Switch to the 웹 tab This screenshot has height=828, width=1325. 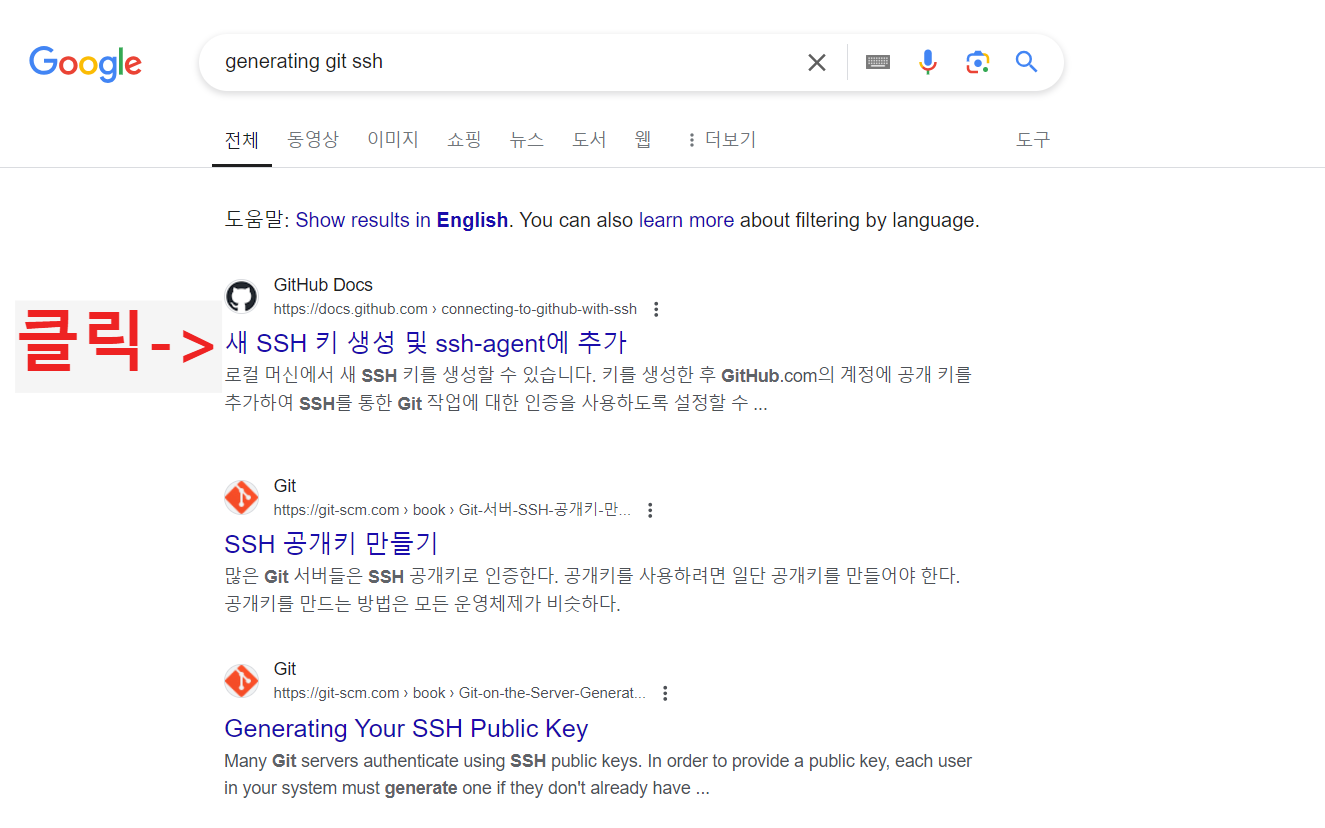[643, 140]
